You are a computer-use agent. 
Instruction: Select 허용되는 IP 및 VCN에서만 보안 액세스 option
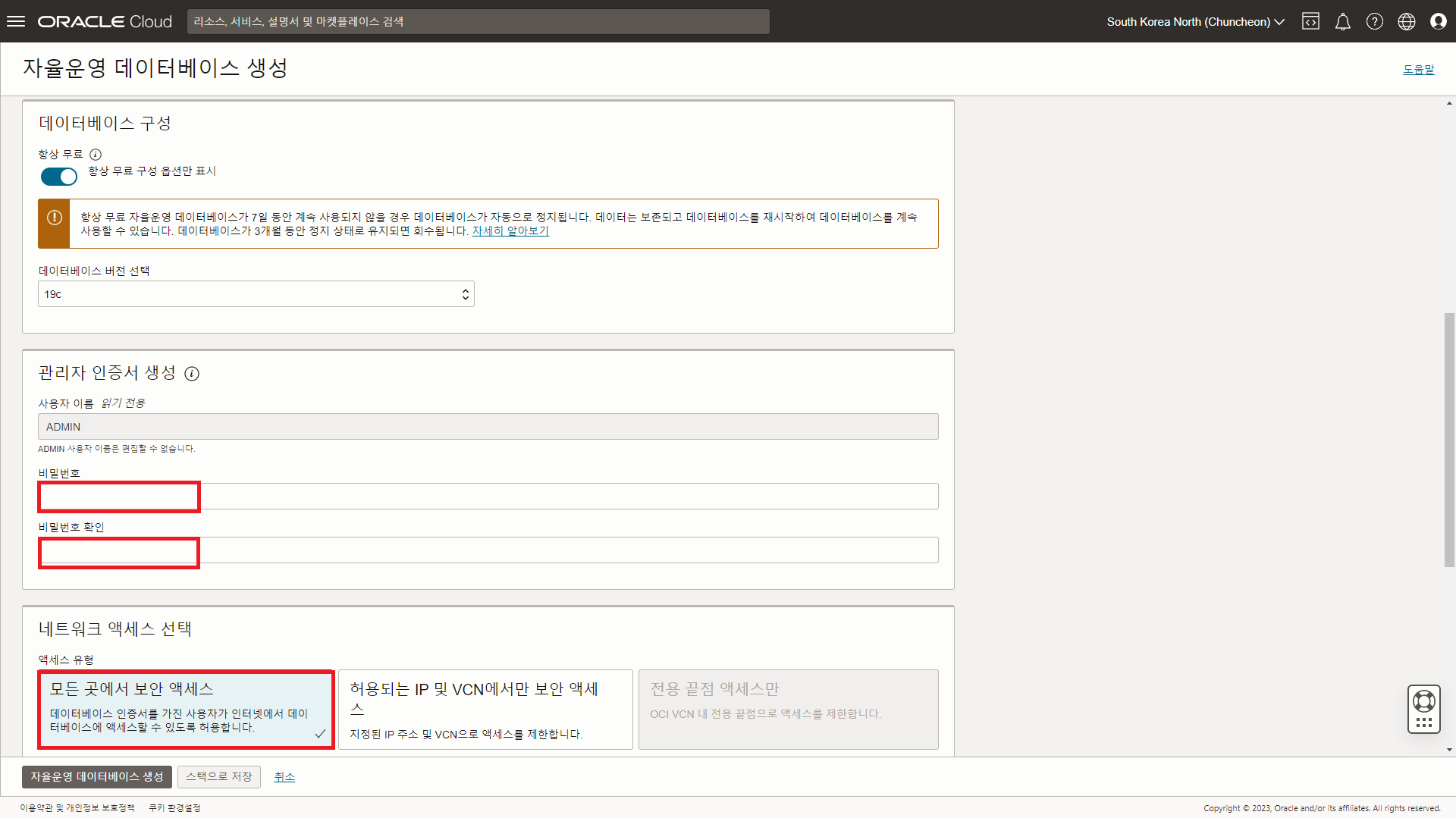click(485, 710)
